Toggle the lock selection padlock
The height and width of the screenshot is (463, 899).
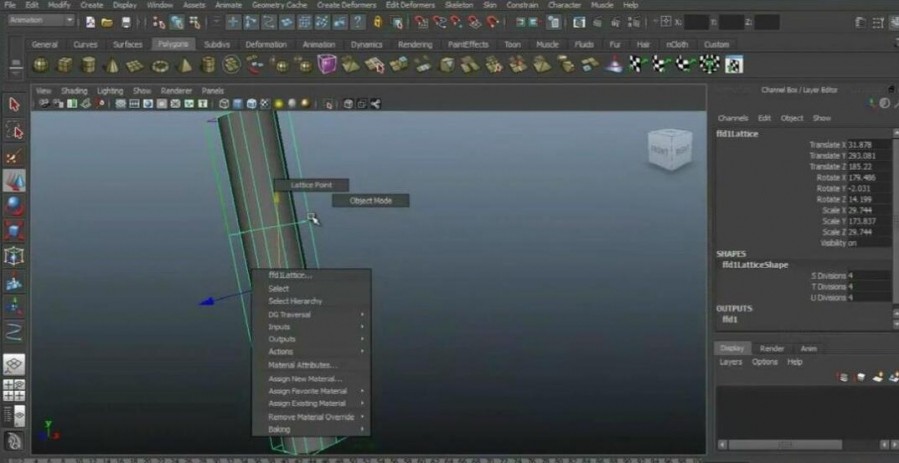coord(377,22)
